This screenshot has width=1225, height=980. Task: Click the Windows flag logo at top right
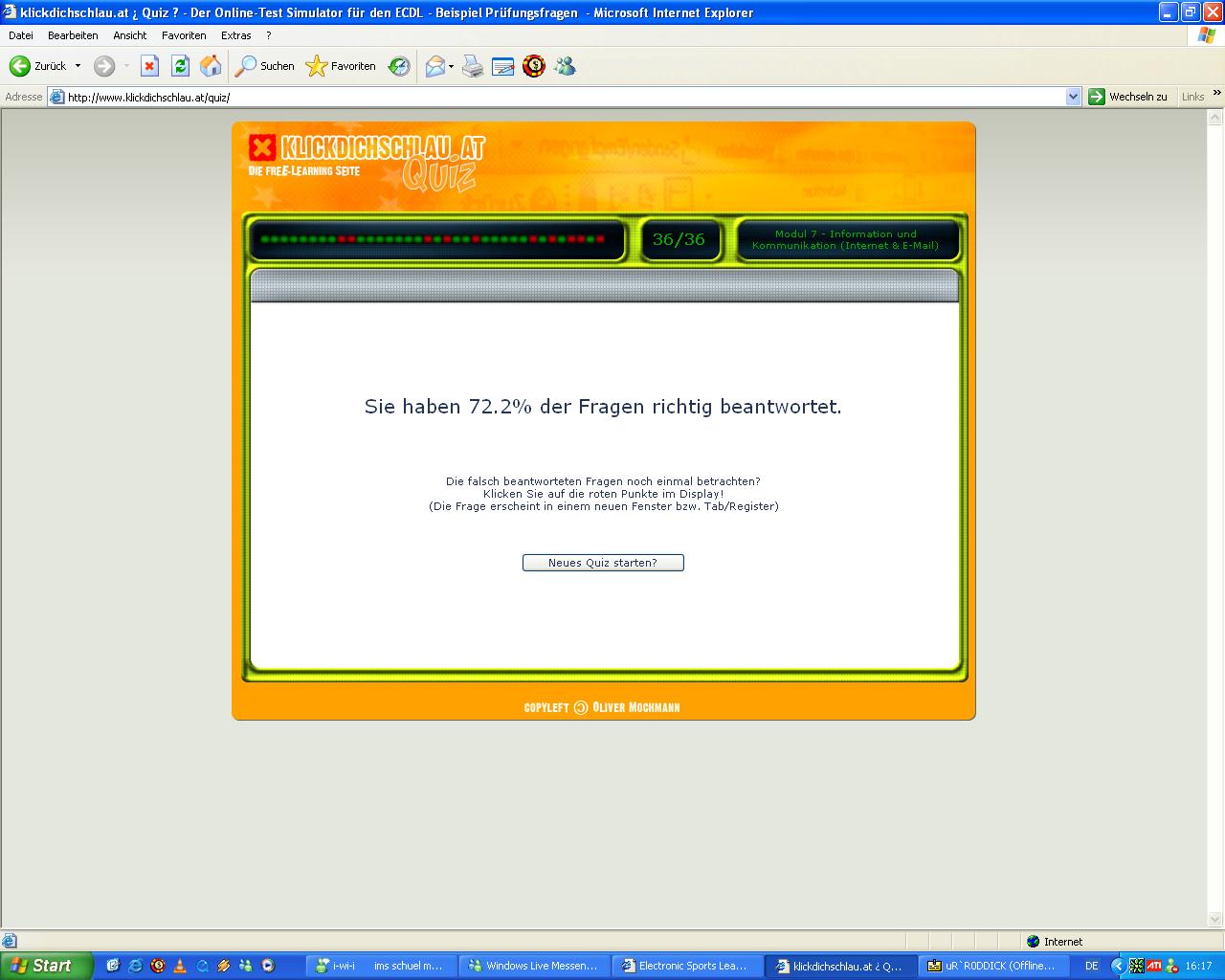1206,35
